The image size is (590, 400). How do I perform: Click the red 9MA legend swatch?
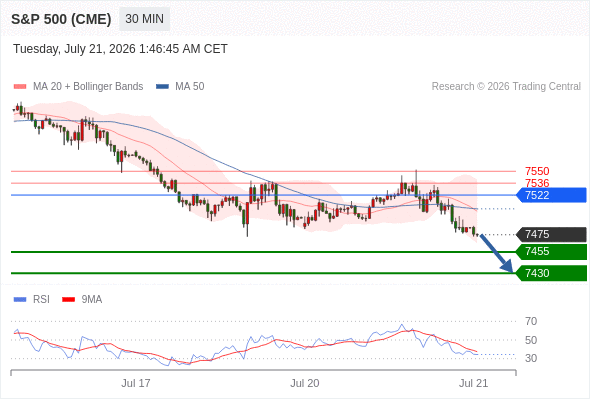68,300
